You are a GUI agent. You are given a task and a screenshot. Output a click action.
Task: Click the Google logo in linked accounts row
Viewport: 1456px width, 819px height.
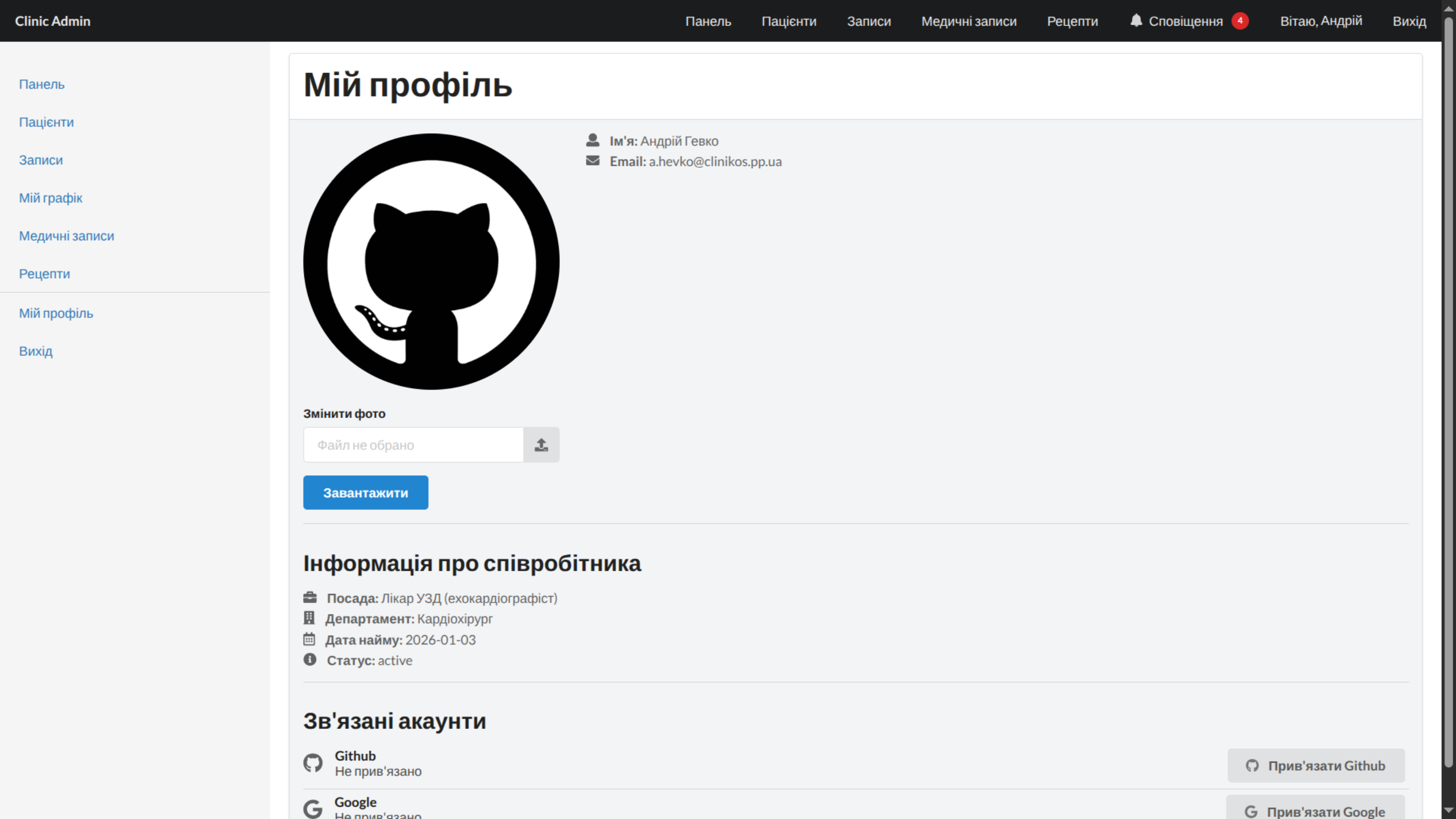(313, 809)
